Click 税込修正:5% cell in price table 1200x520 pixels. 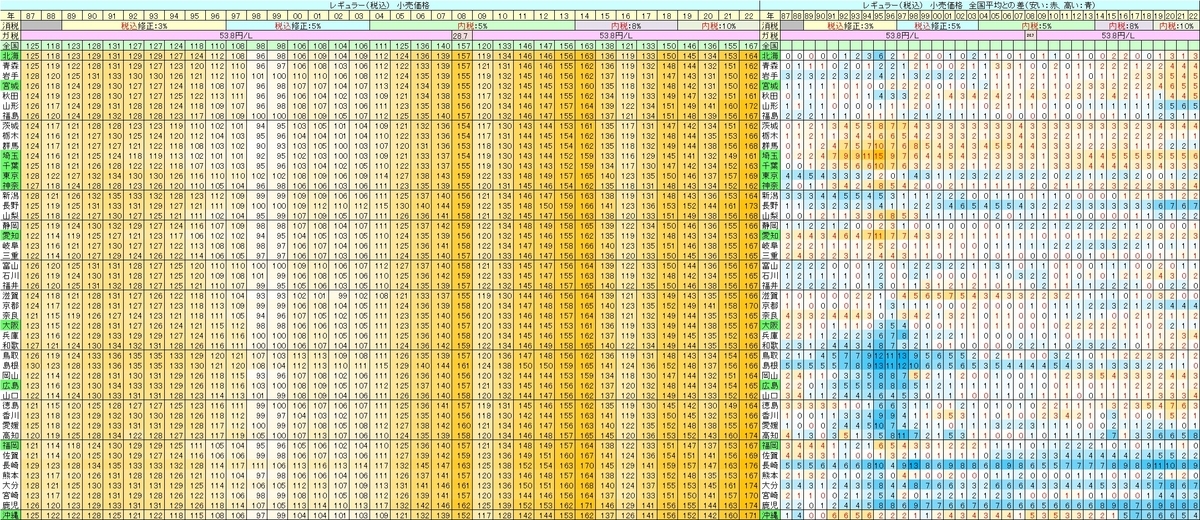297,25
